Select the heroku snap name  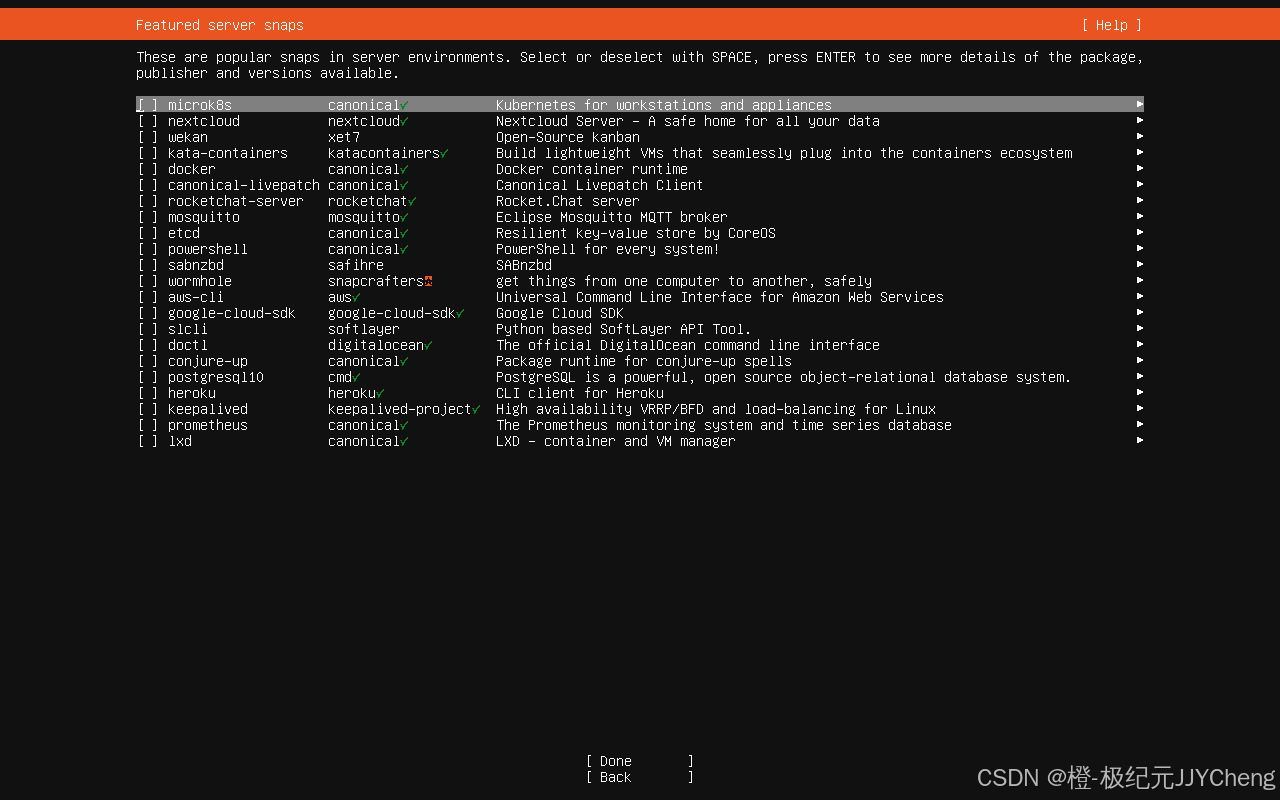192,393
